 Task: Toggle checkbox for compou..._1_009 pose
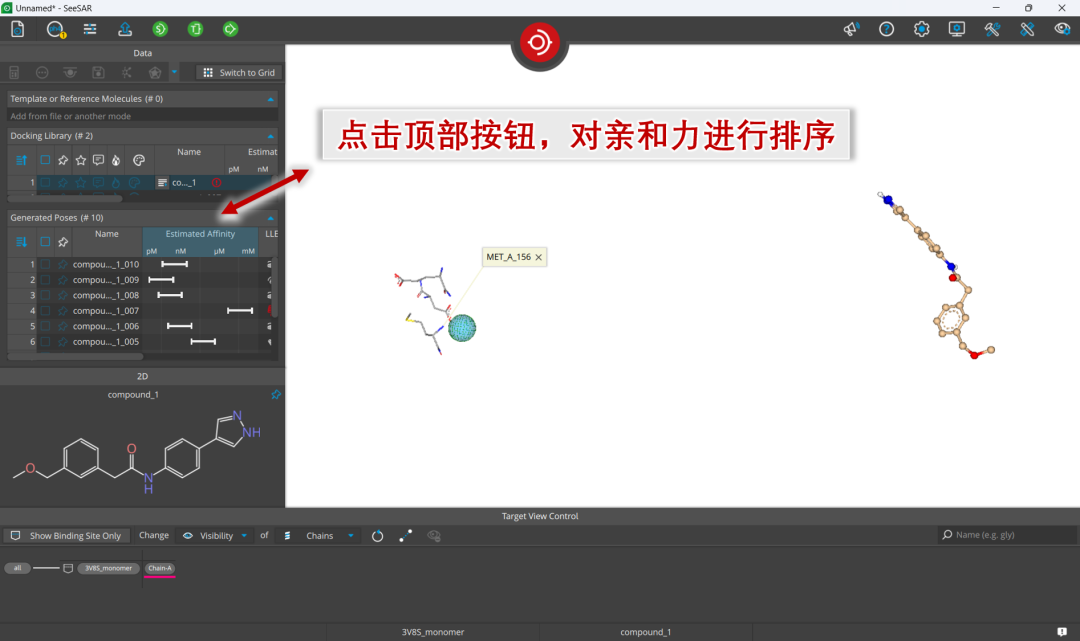(45, 280)
